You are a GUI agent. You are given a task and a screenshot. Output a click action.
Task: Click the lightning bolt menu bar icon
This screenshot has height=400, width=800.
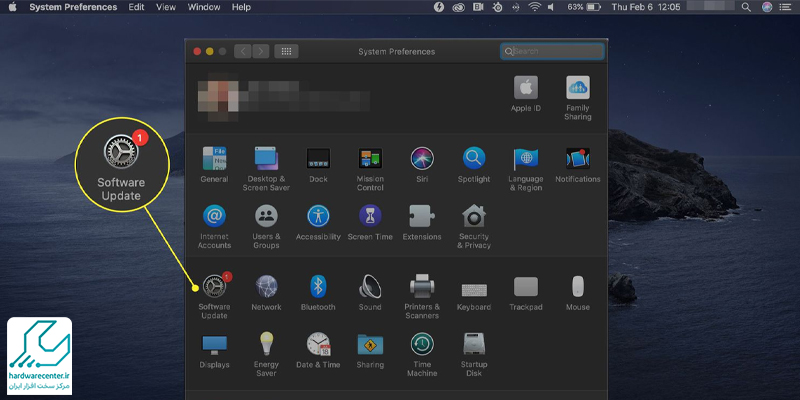click(439, 7)
